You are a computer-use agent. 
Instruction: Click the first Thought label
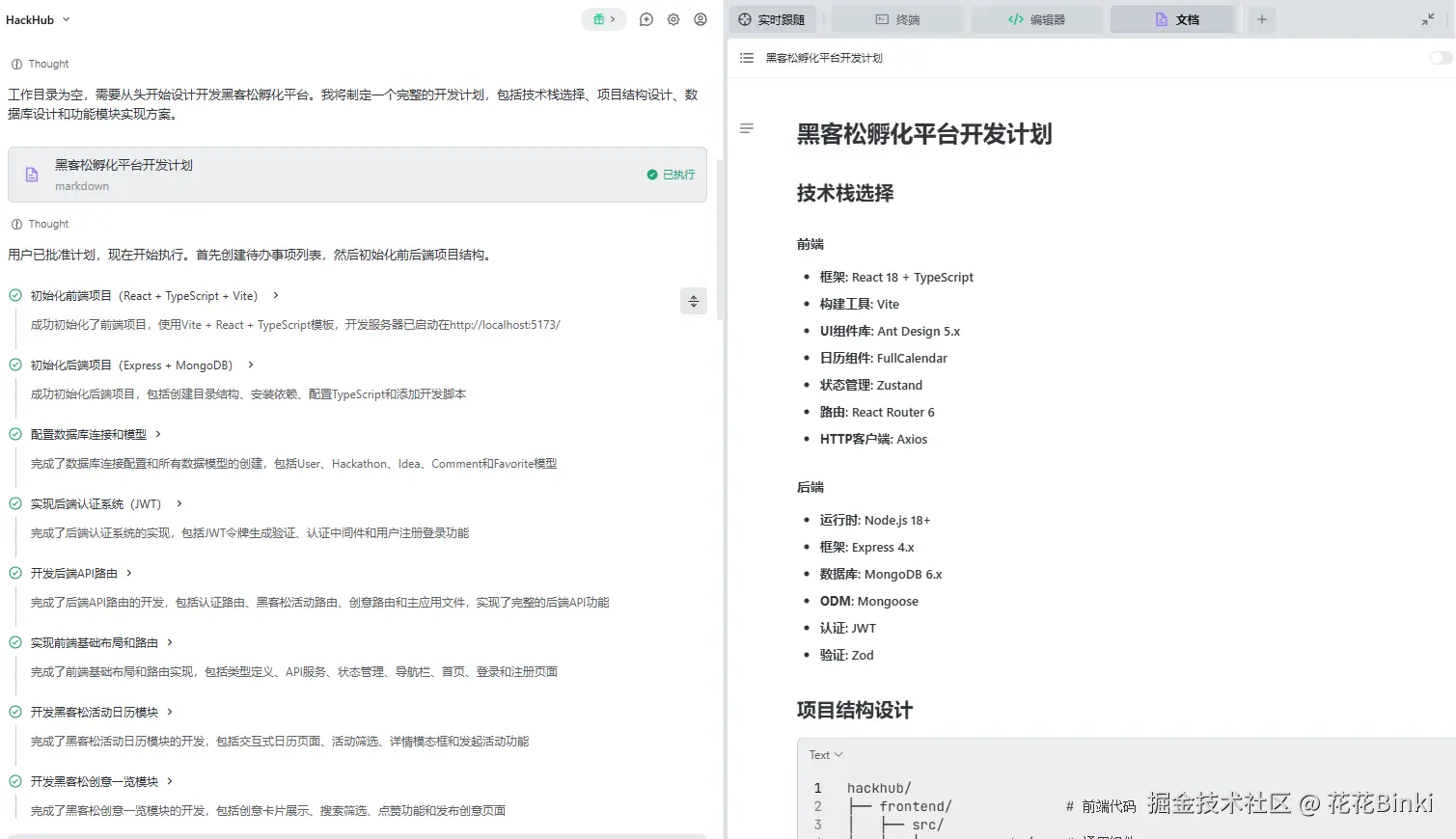pyautogui.click(x=48, y=64)
